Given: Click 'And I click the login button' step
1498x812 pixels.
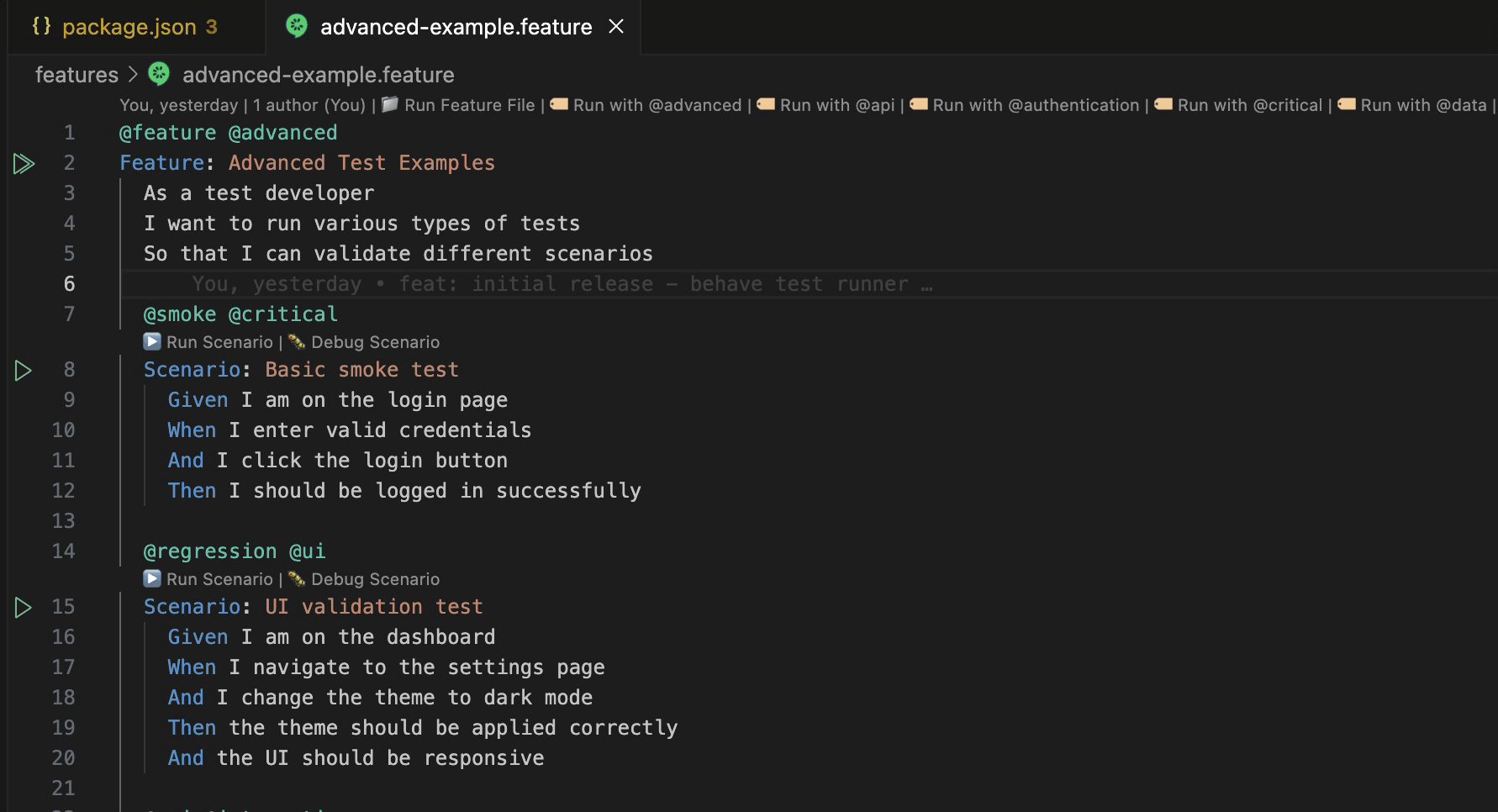Looking at the screenshot, I should 338,461.
